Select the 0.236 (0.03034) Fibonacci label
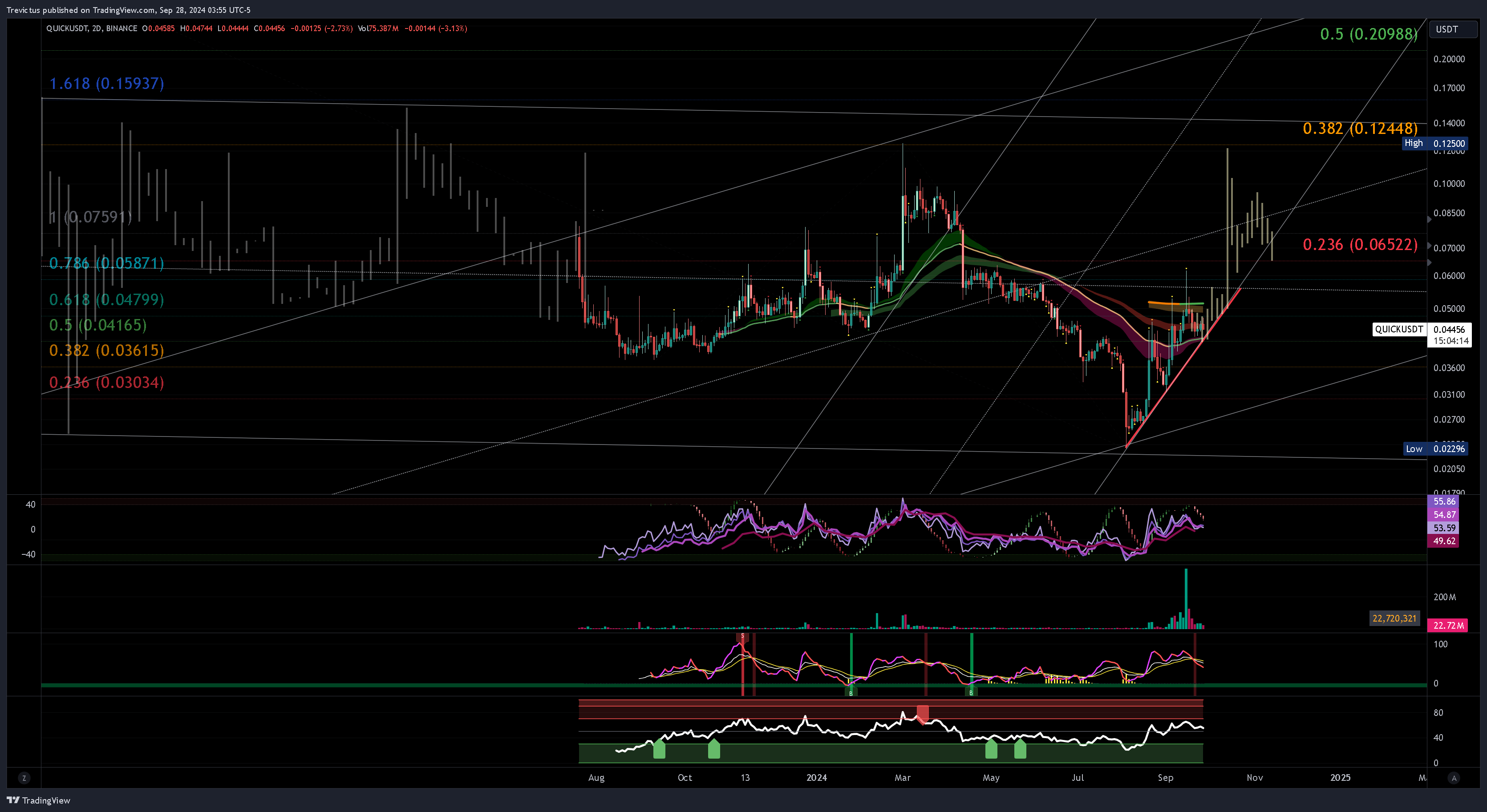1487x812 pixels. pyautogui.click(x=107, y=382)
